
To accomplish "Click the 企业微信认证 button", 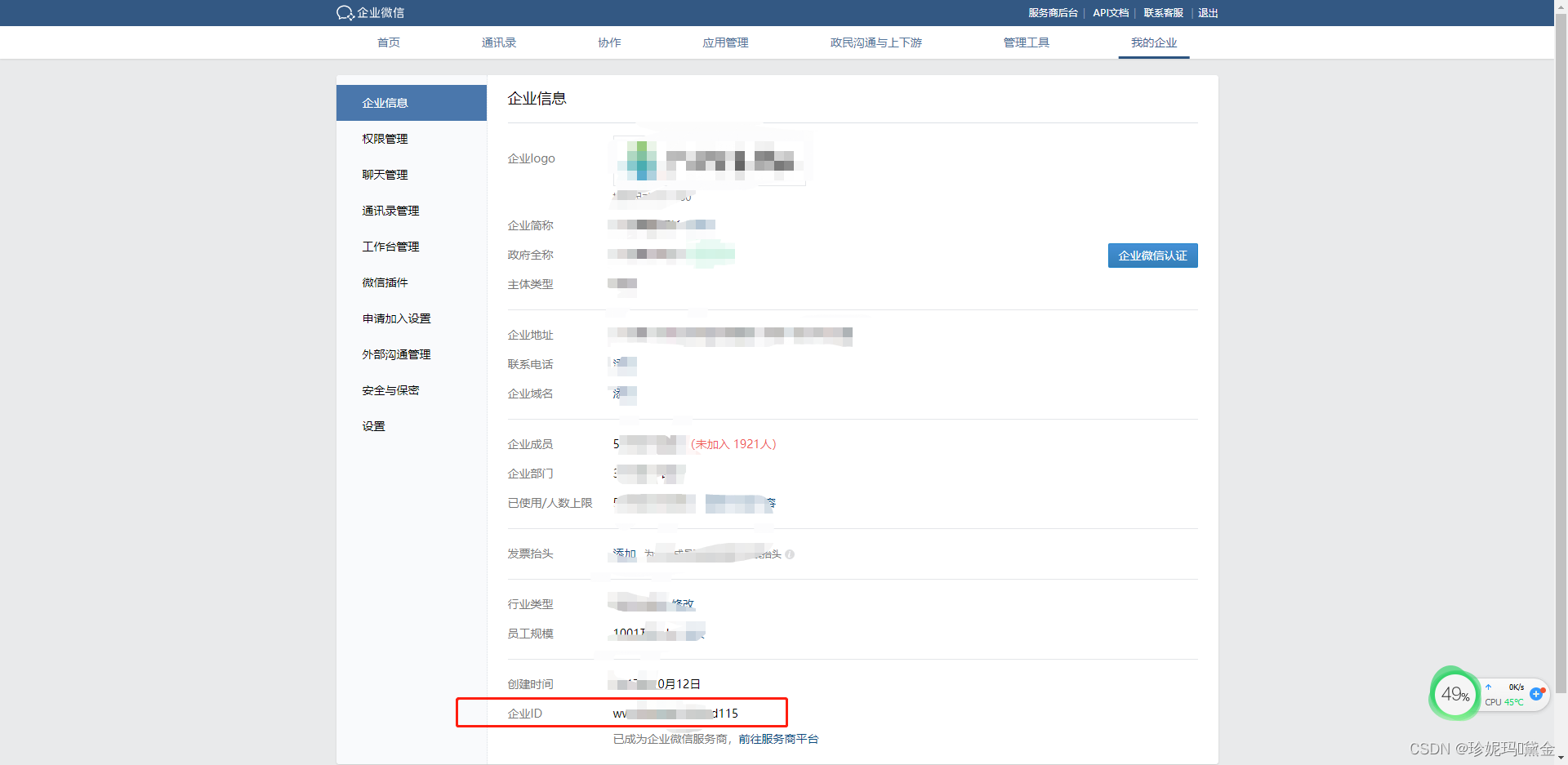I will [1152, 256].
